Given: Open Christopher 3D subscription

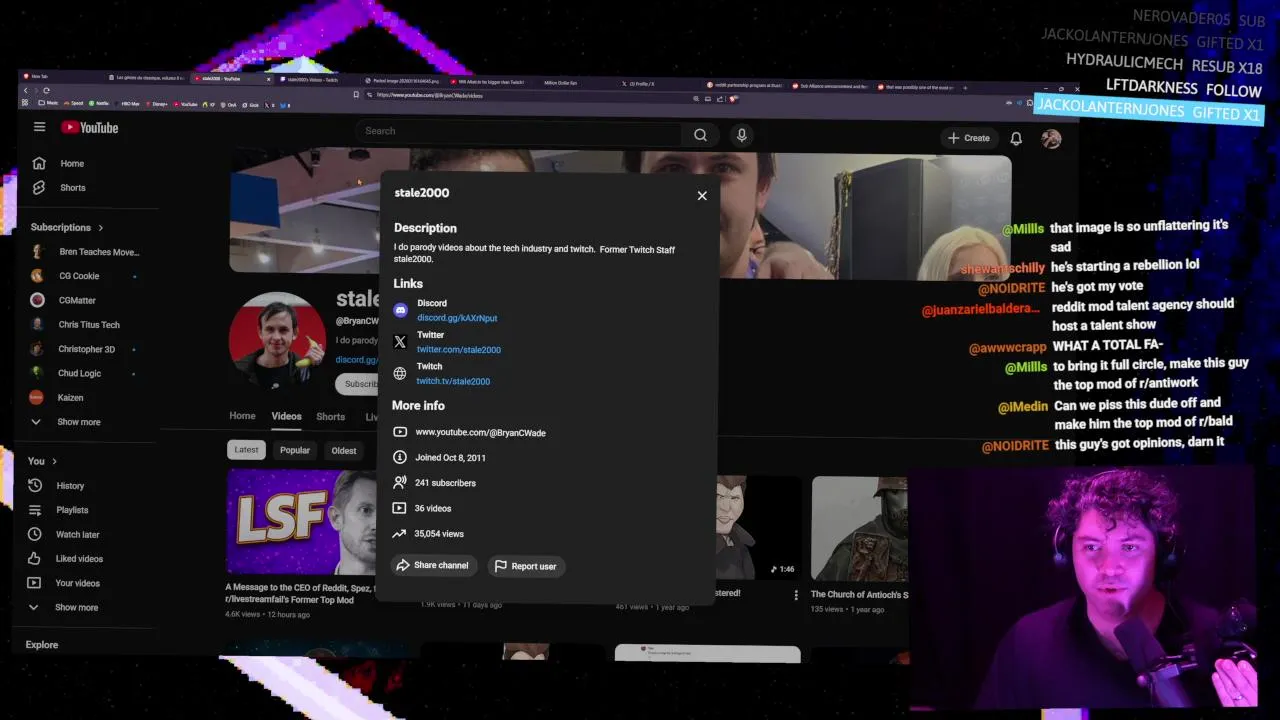Looking at the screenshot, I should (85, 349).
